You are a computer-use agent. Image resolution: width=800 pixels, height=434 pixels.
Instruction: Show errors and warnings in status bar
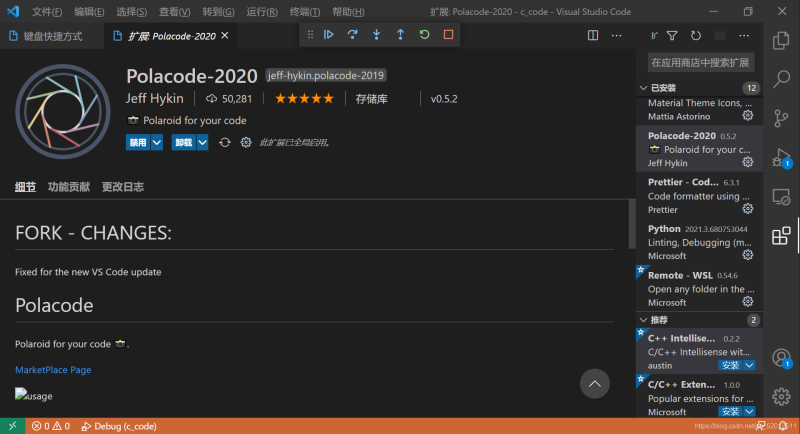[51, 426]
